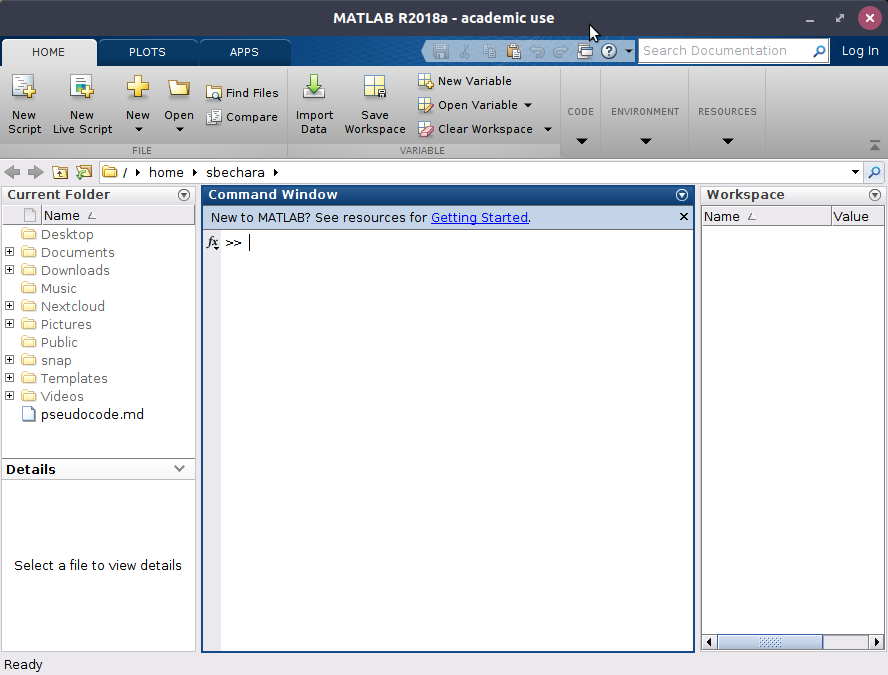Click the Workspace scrollbar right arrow

pyautogui.click(x=877, y=642)
